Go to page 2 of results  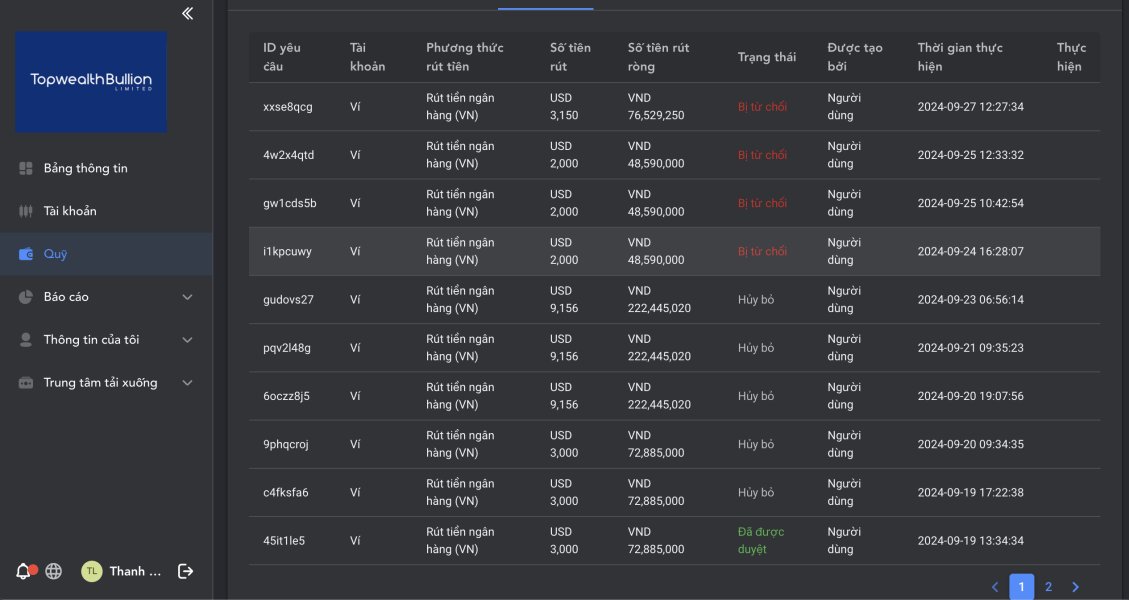[1048, 587]
